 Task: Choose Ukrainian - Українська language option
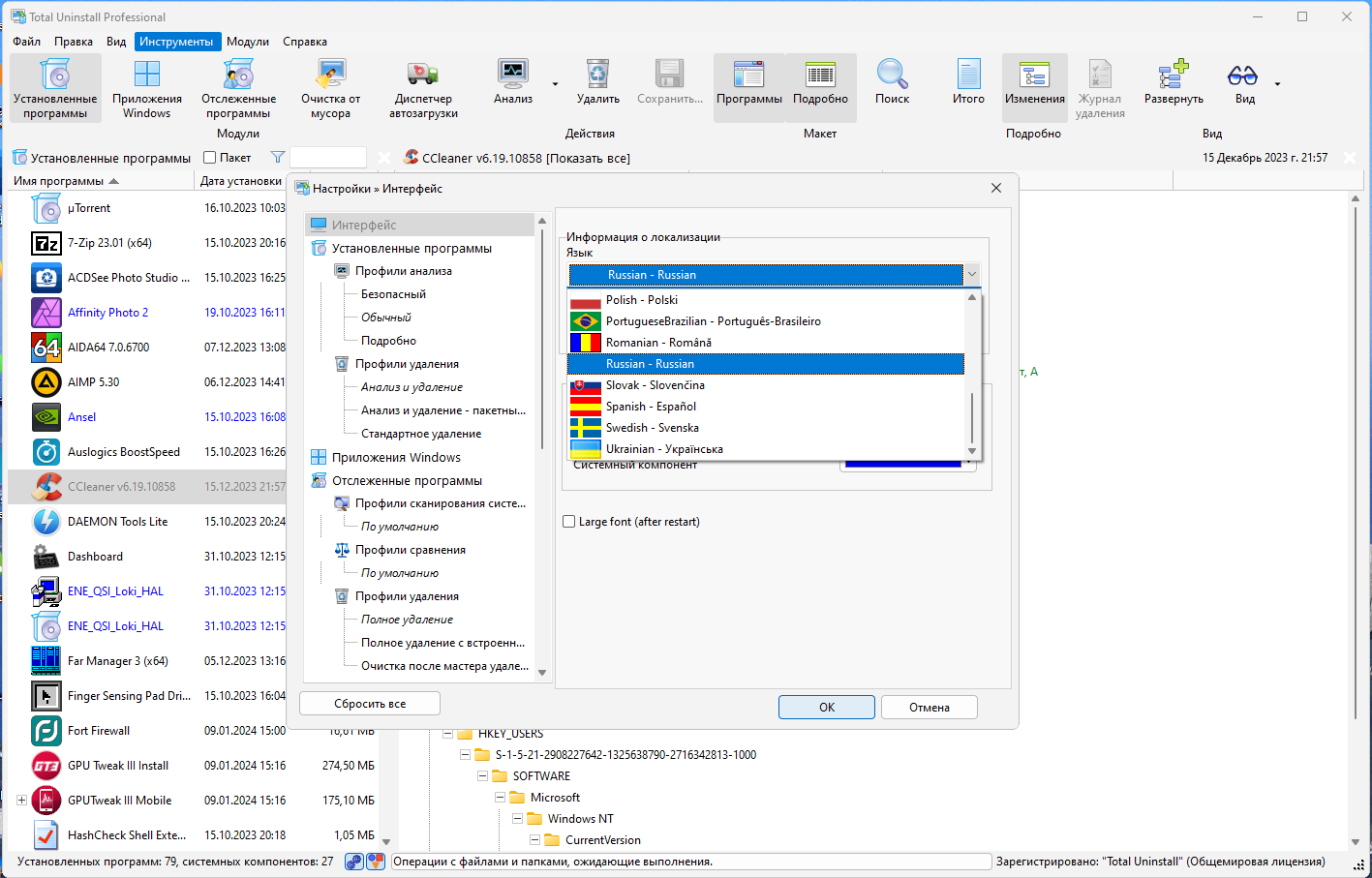(x=766, y=449)
